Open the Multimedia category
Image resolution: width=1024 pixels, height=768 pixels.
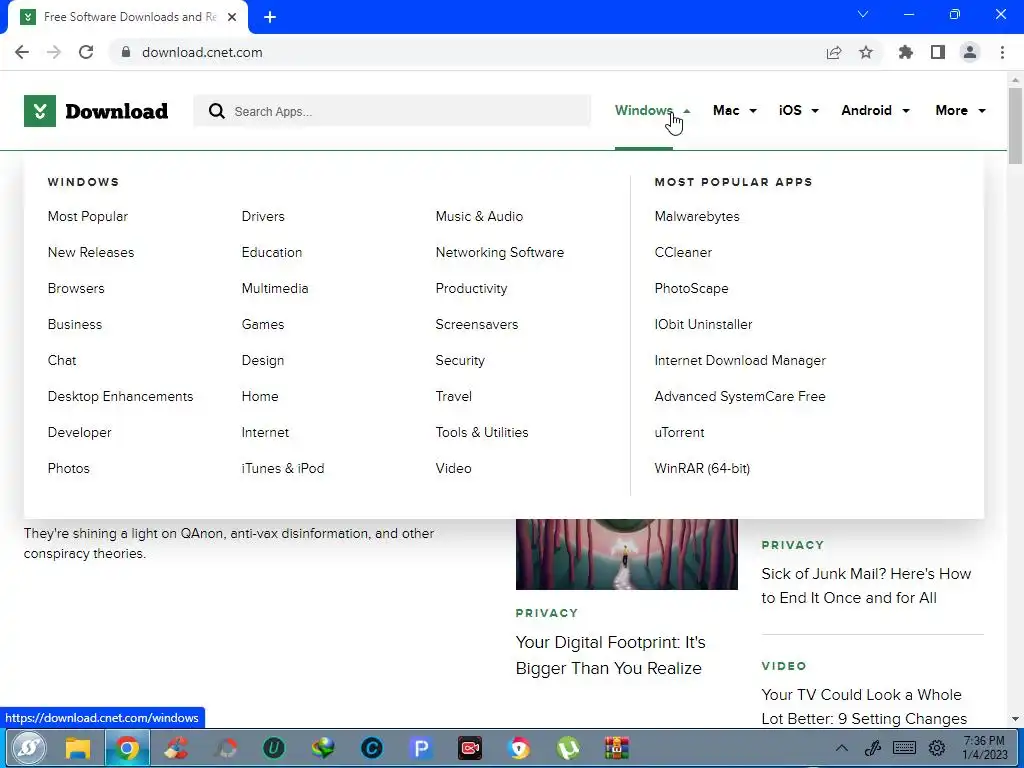[x=275, y=288]
